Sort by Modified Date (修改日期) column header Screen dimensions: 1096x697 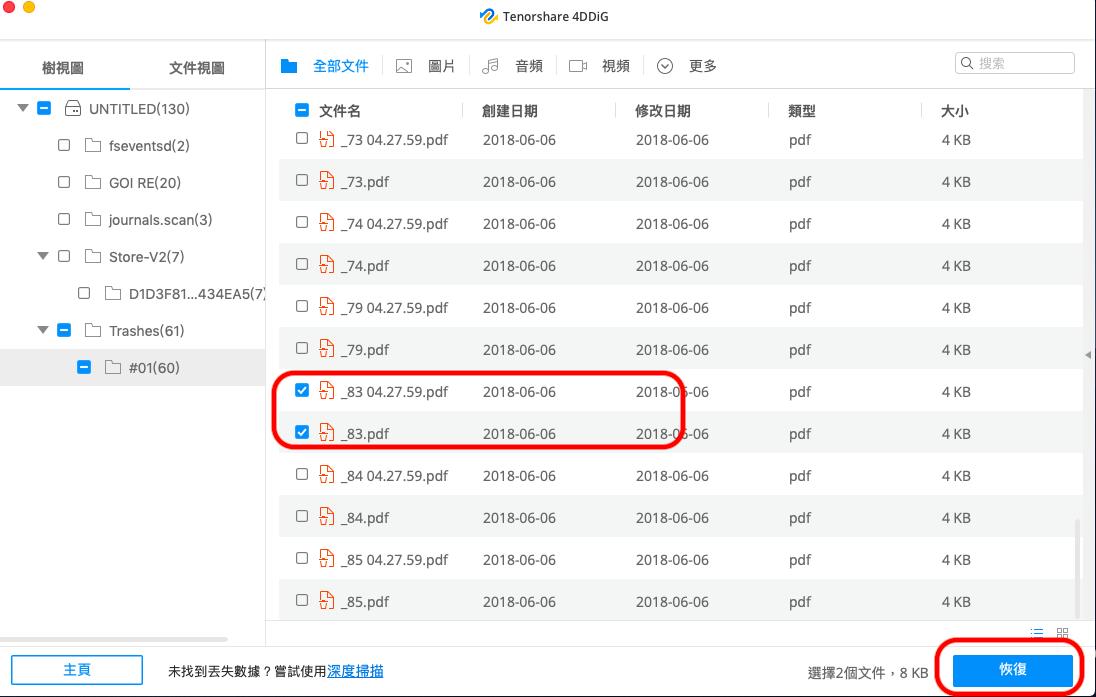(x=663, y=111)
